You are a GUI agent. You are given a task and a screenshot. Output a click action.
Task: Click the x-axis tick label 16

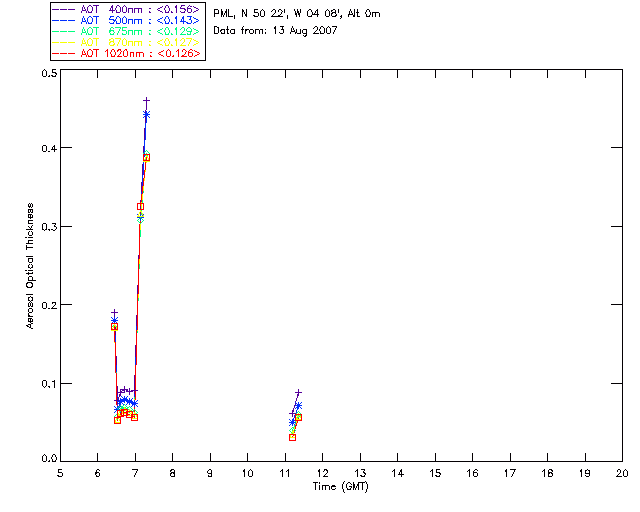(x=472, y=474)
